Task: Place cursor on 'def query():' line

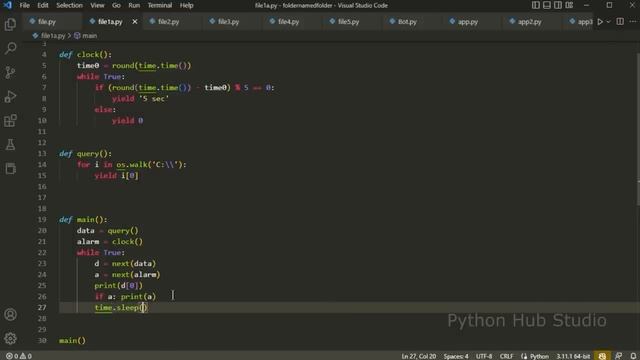Action: click(x=85, y=154)
